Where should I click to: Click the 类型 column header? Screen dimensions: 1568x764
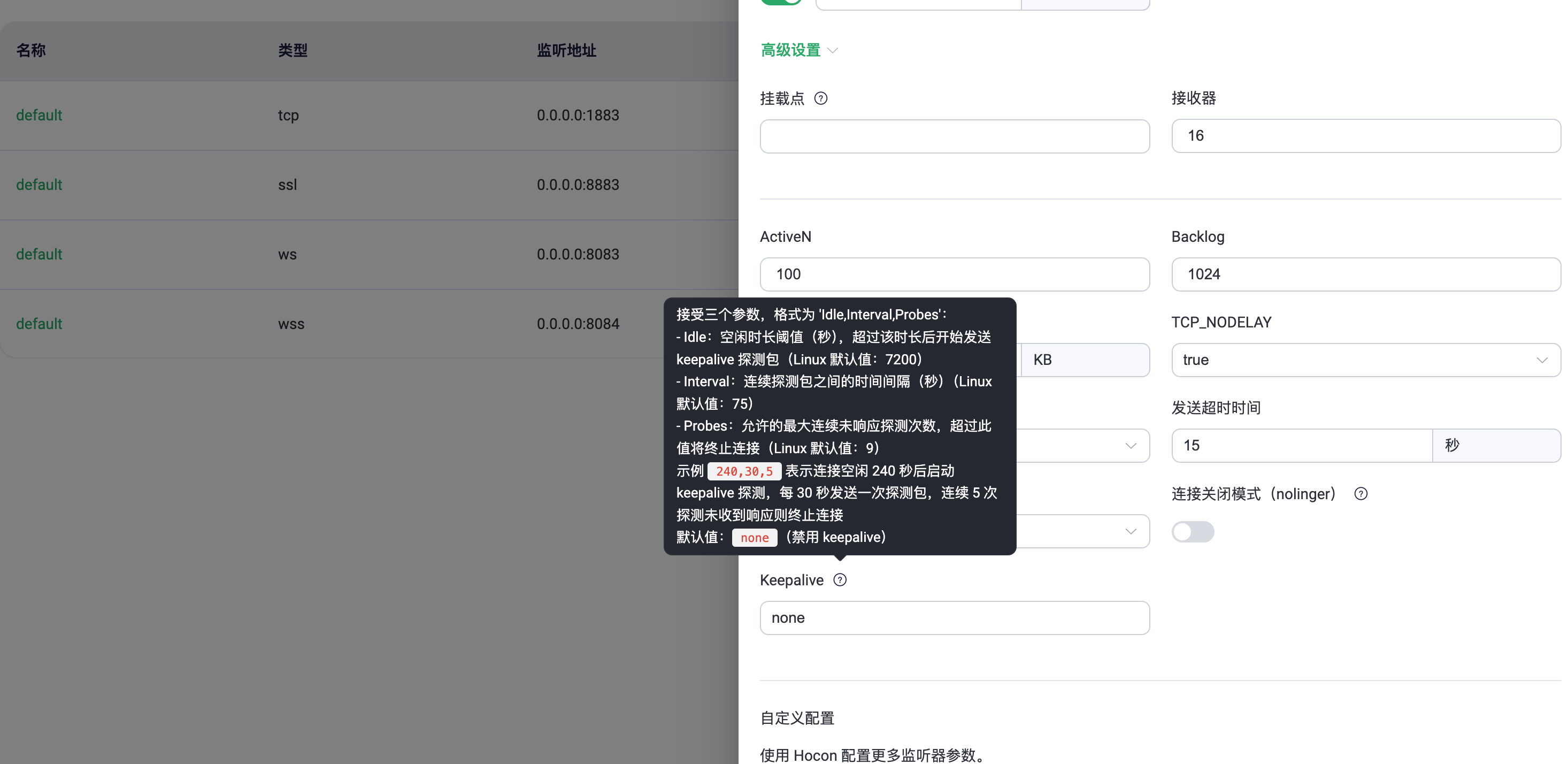(x=293, y=50)
